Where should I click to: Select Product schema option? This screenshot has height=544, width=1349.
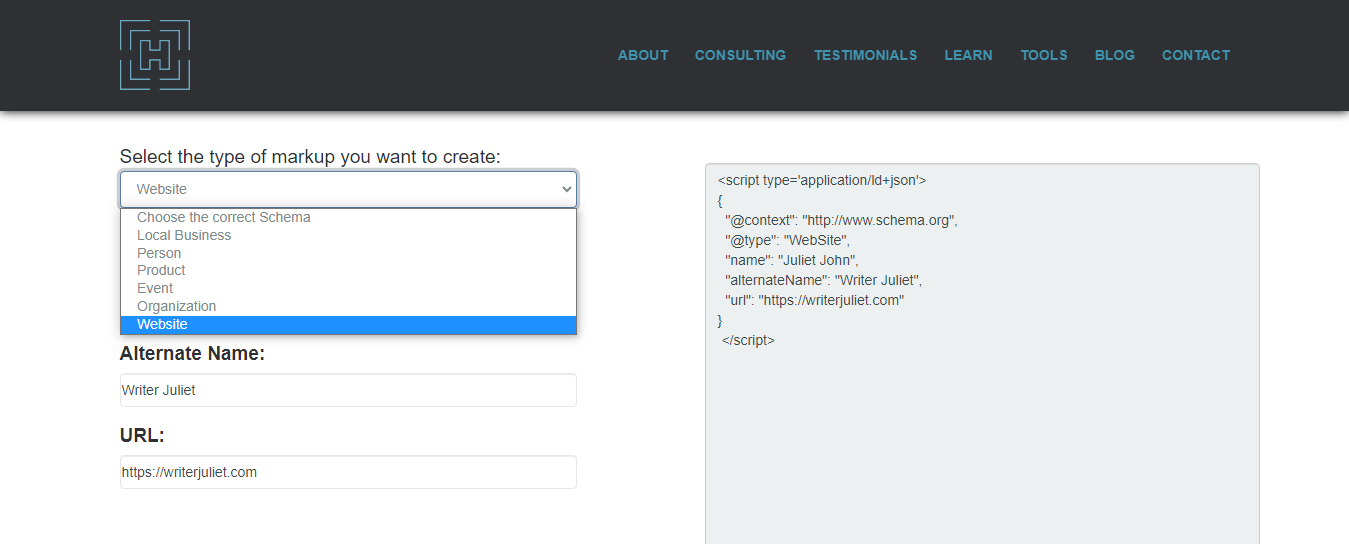348,270
